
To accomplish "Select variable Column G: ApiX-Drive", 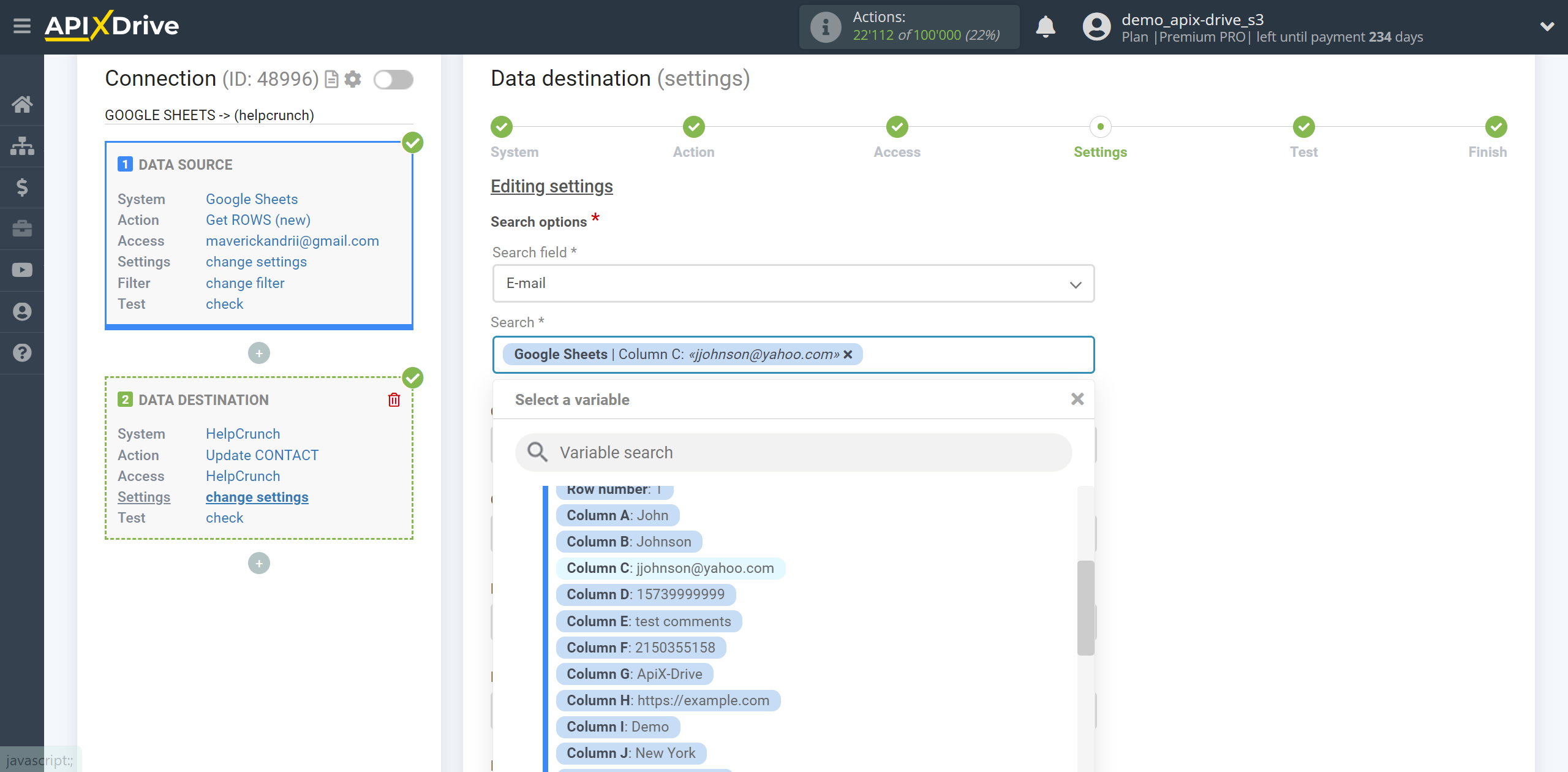I will pos(635,674).
